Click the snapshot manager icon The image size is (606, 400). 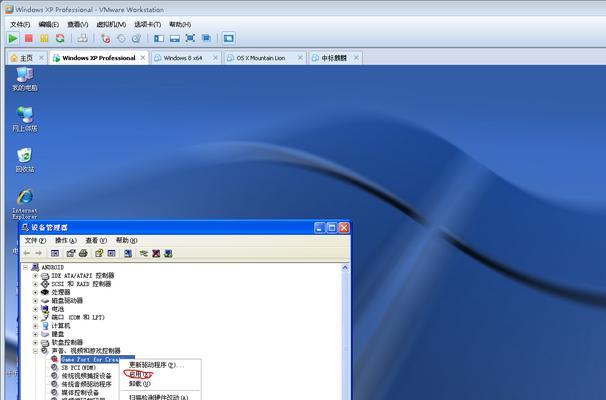tap(136, 38)
